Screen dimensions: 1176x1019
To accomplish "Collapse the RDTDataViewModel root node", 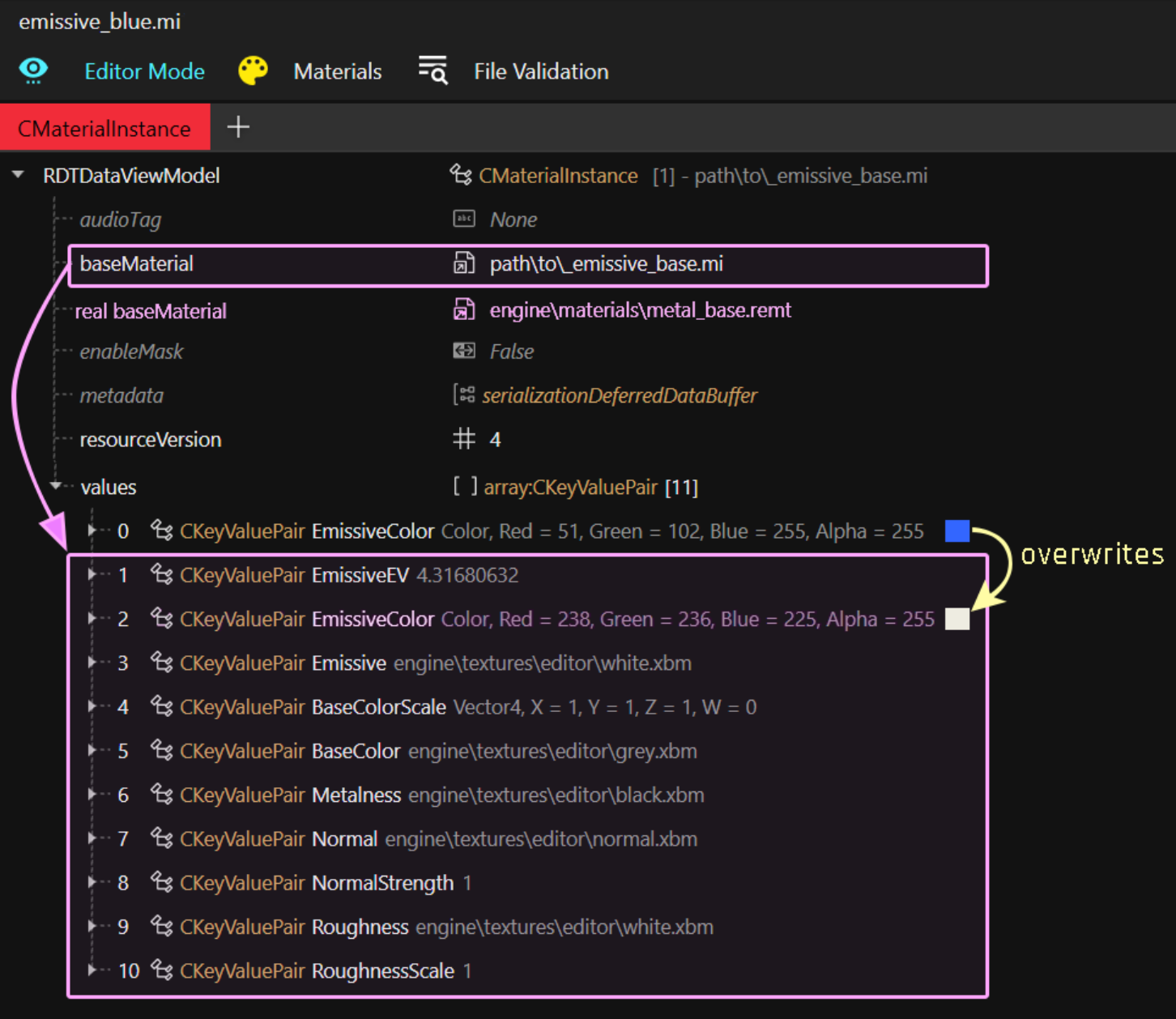I will (x=18, y=175).
